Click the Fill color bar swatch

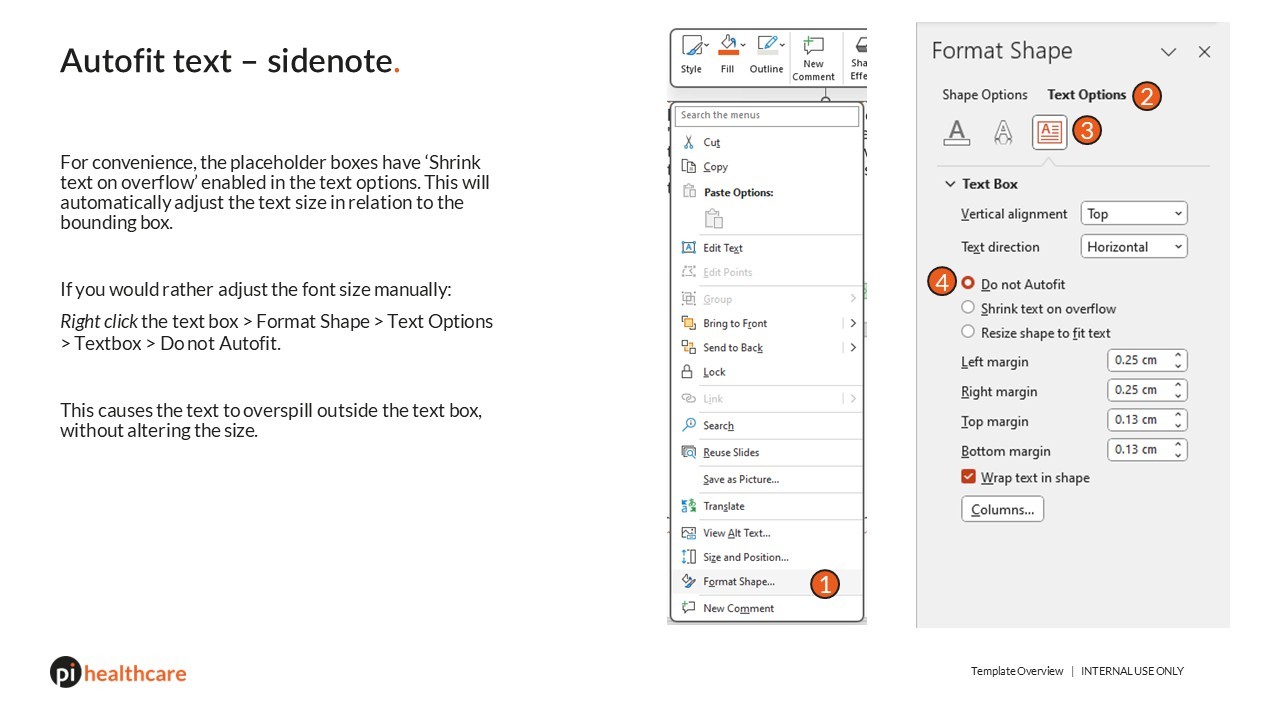[728, 54]
